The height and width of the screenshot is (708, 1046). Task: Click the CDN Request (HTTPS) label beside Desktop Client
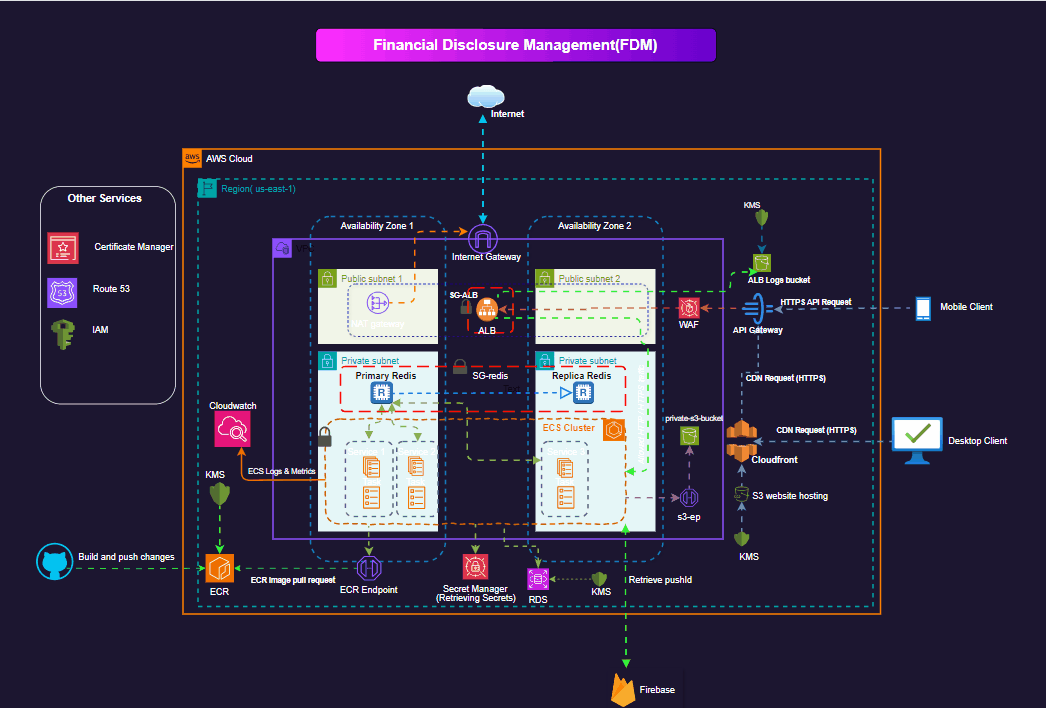[x=817, y=430]
